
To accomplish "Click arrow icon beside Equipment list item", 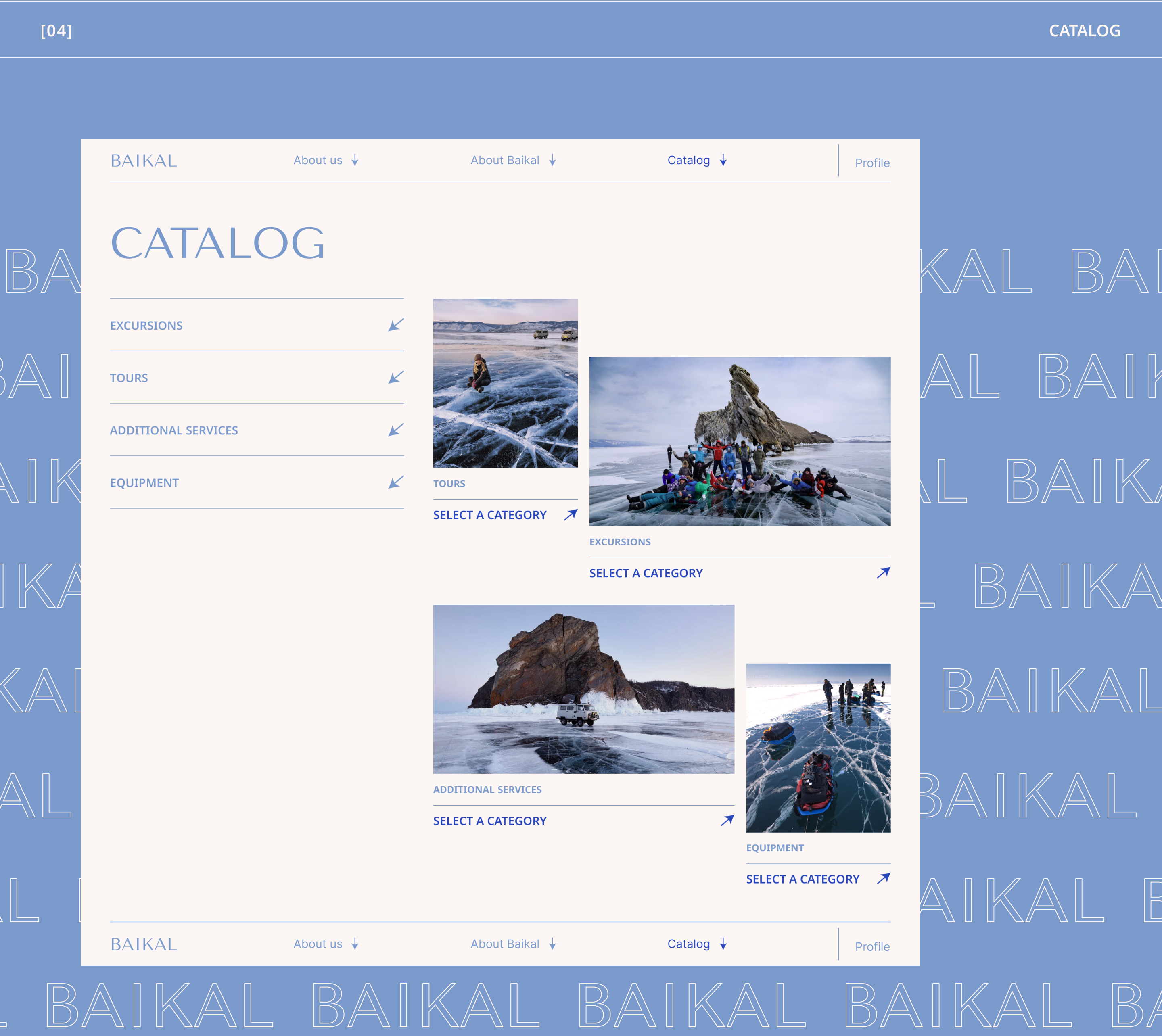I will (396, 482).
